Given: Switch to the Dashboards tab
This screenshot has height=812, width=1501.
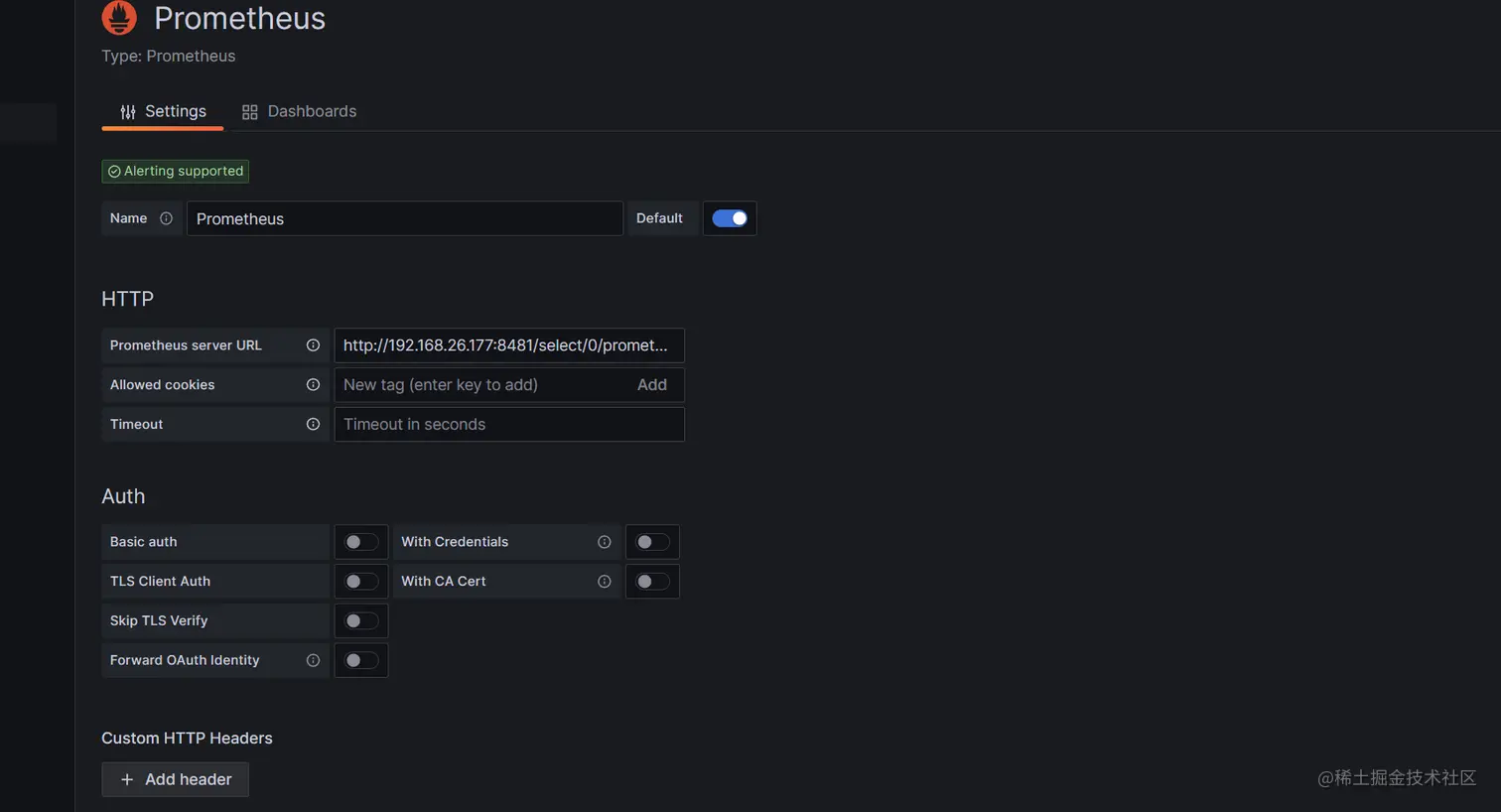Looking at the screenshot, I should pos(299,111).
